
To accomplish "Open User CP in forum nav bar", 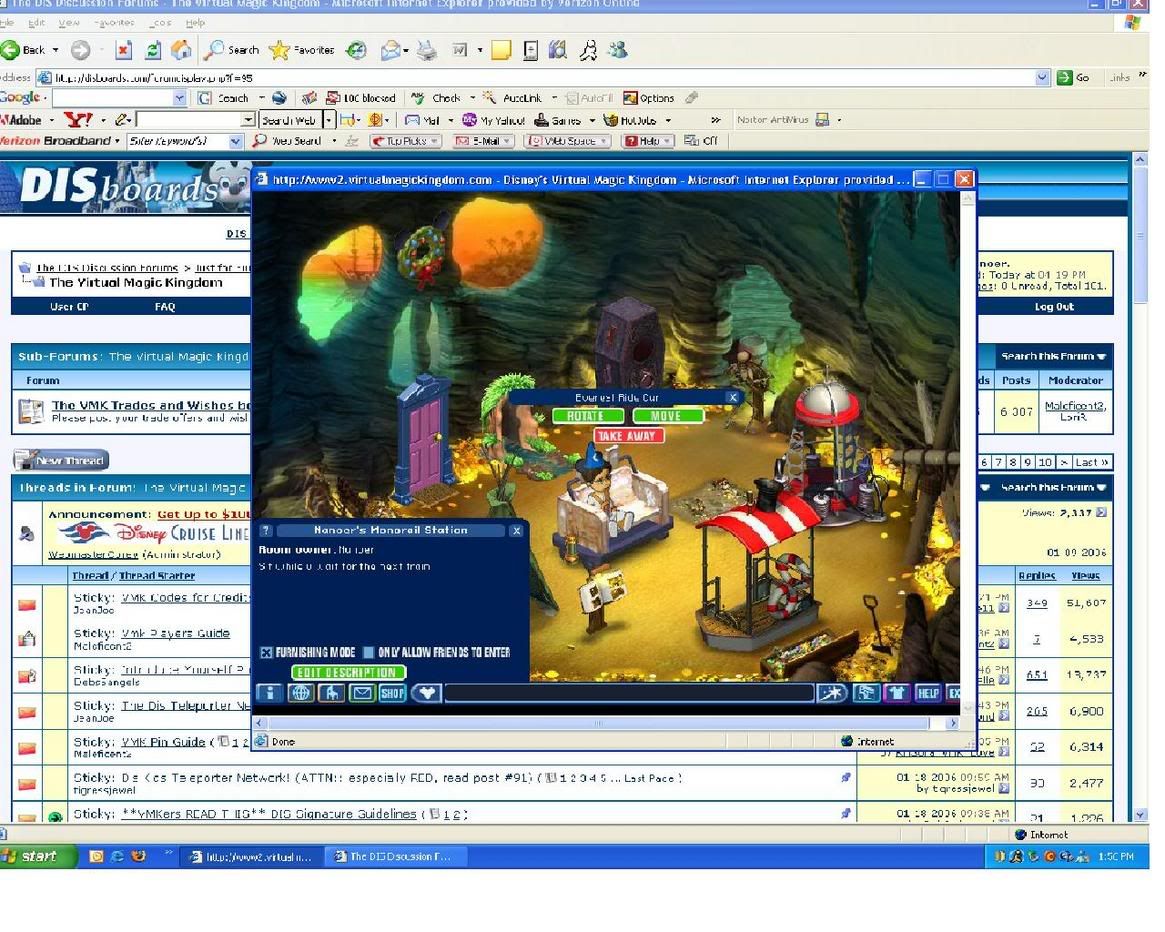I will click(x=69, y=307).
